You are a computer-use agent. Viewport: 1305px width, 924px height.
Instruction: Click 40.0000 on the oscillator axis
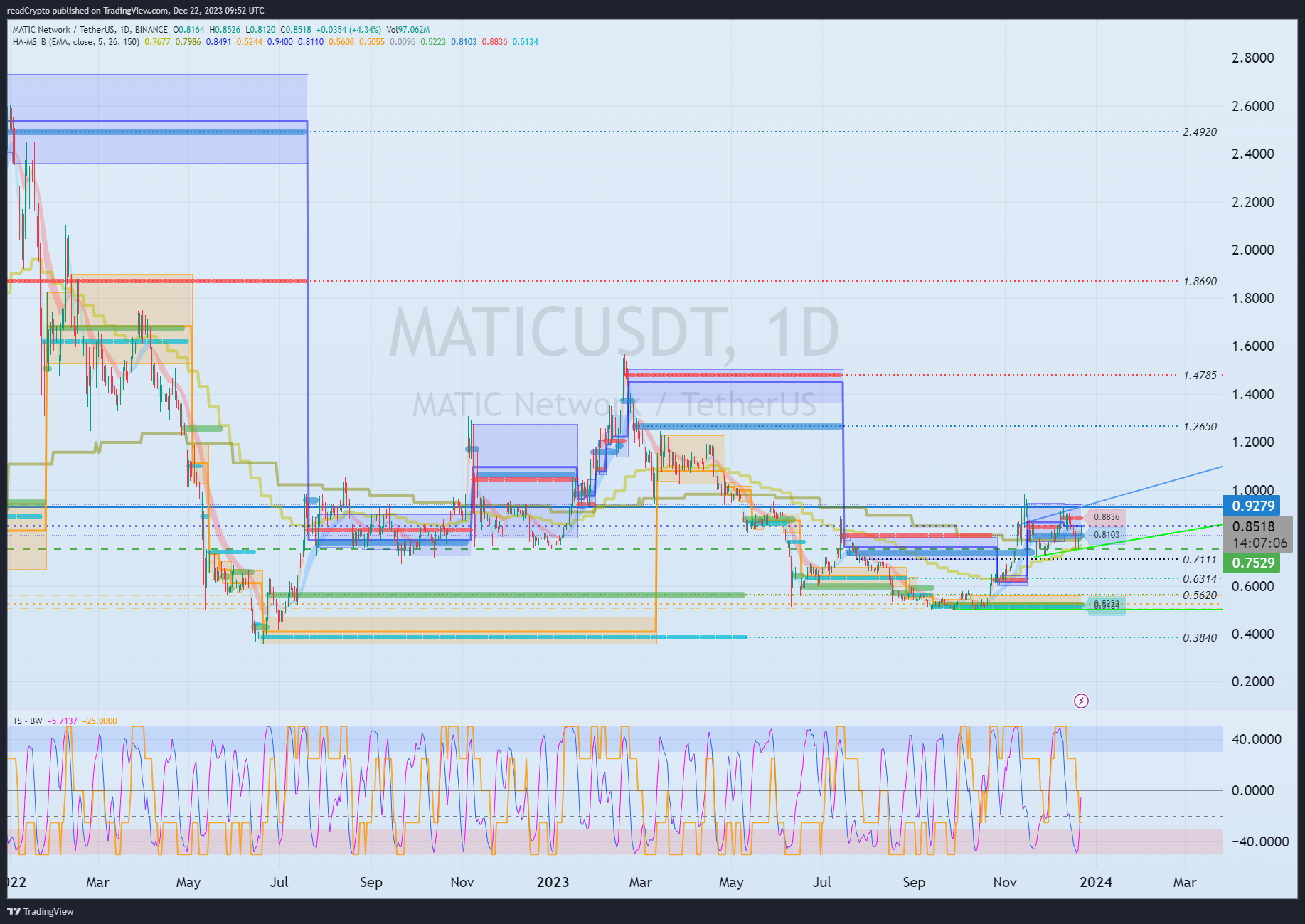click(x=1257, y=739)
